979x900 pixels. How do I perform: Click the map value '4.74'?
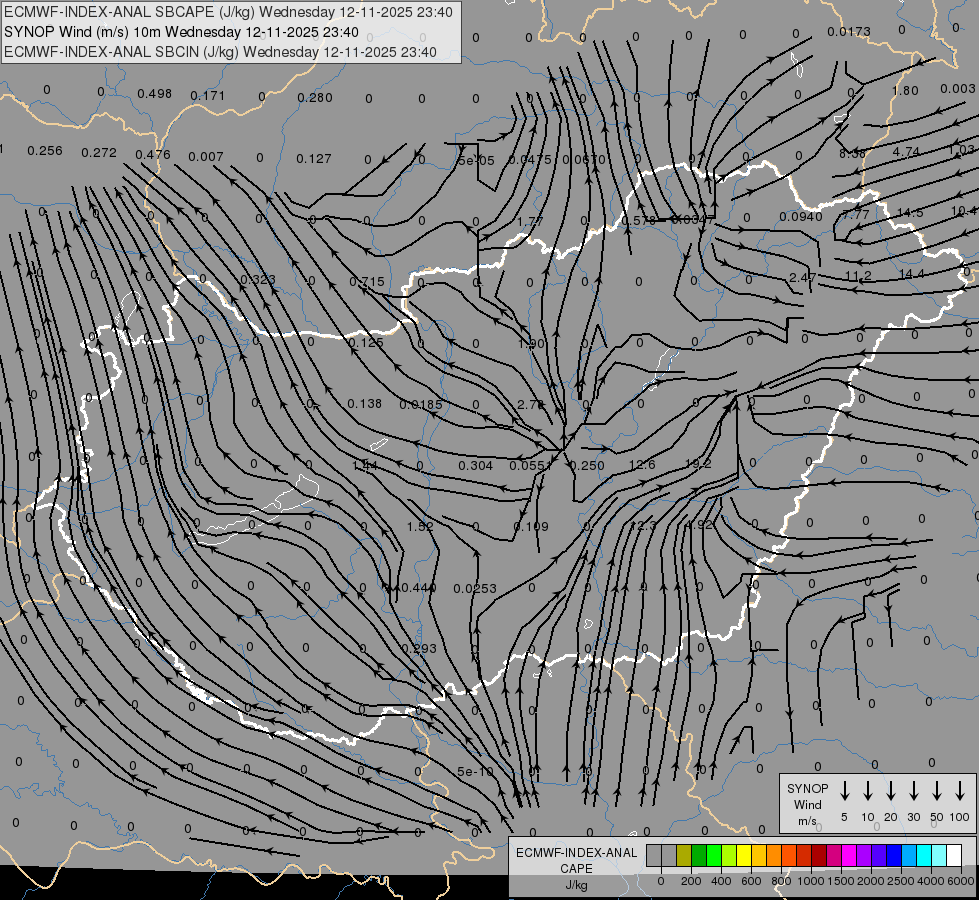(x=906, y=152)
